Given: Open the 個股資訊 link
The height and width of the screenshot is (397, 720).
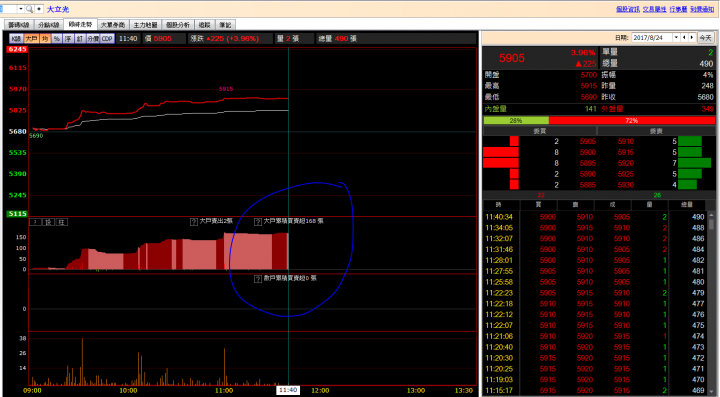Looking at the screenshot, I should [628, 9].
